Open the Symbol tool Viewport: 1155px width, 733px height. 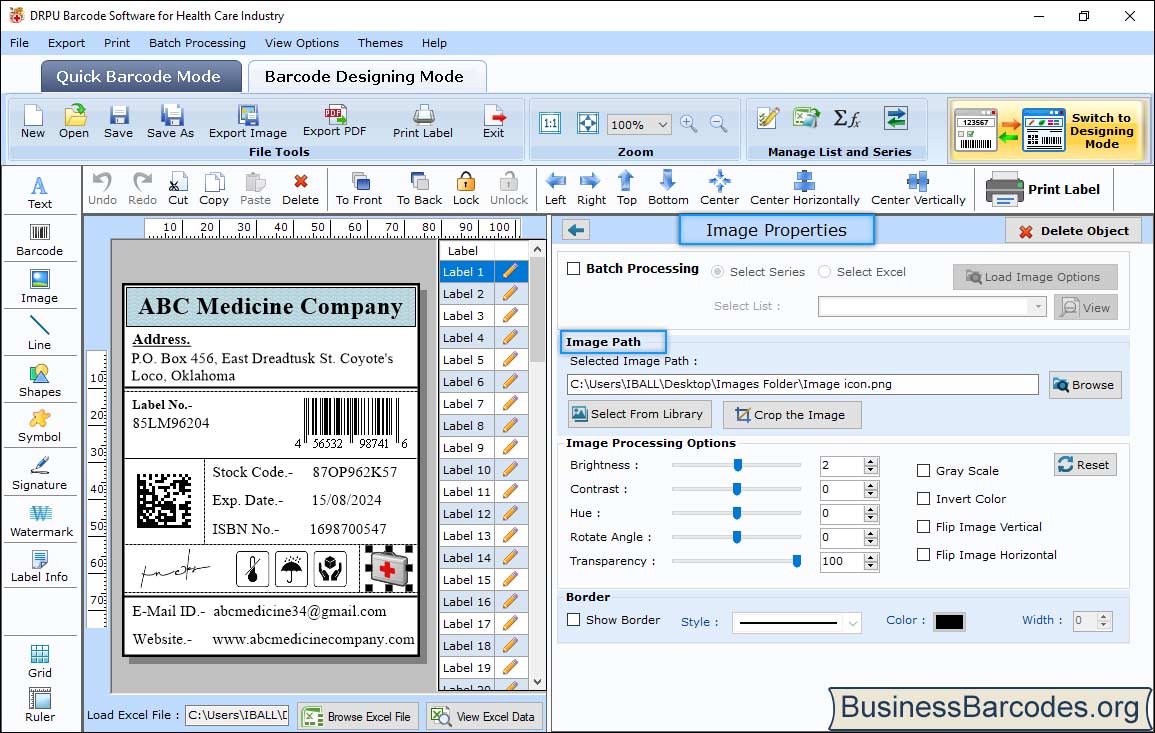click(40, 427)
